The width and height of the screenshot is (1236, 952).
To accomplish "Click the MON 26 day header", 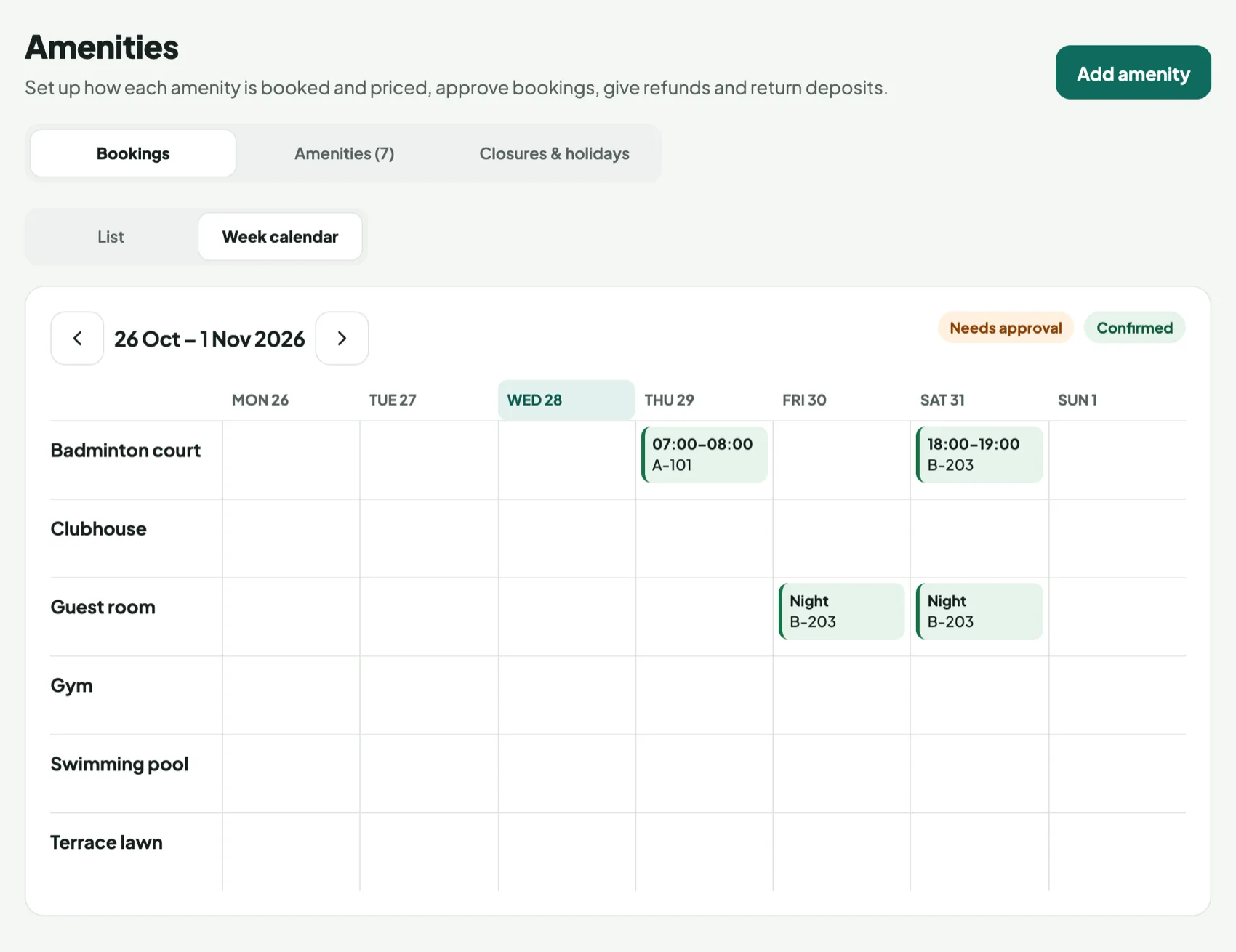I will click(260, 400).
